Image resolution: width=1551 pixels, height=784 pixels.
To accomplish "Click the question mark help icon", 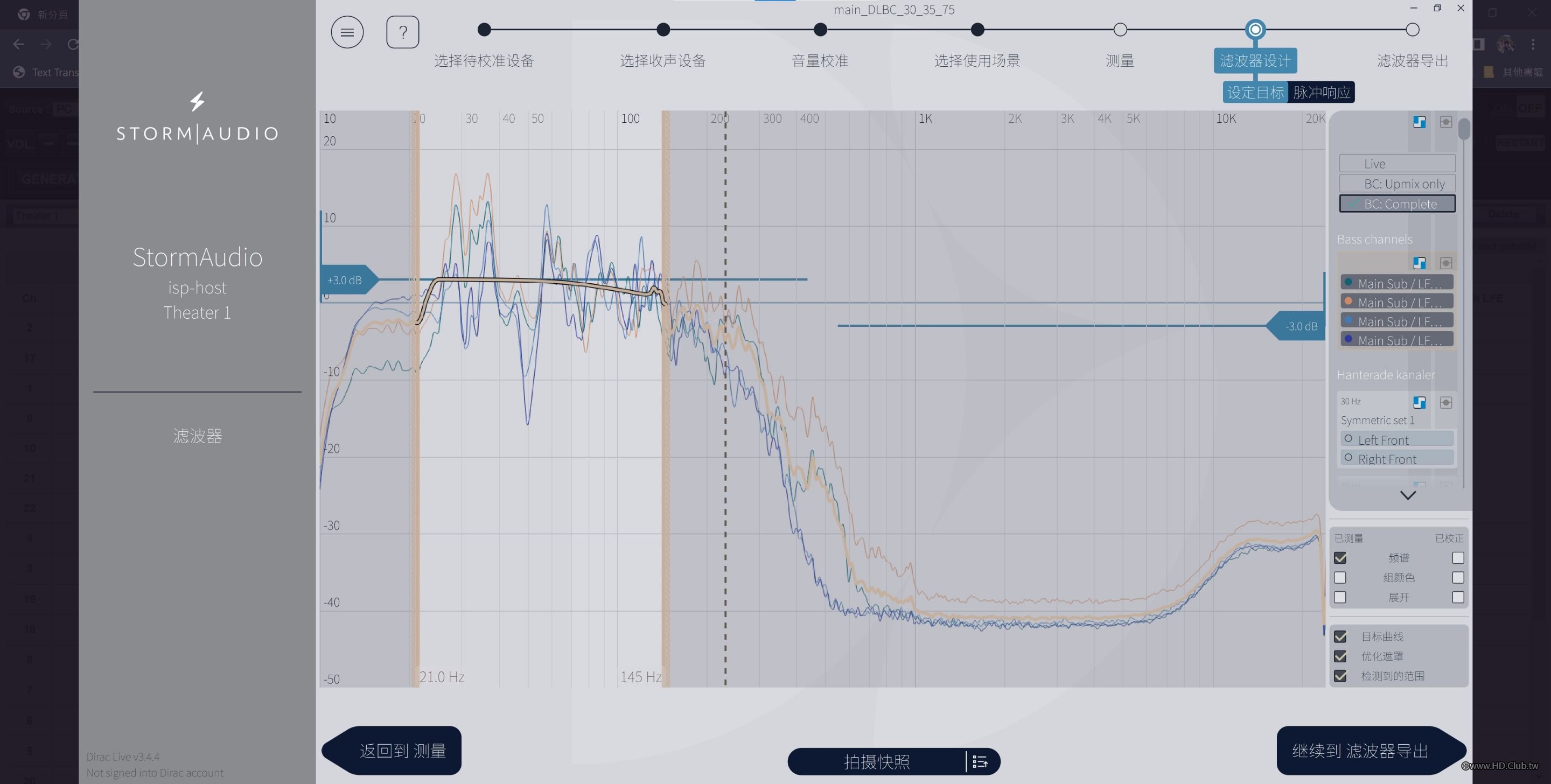I will pos(402,32).
